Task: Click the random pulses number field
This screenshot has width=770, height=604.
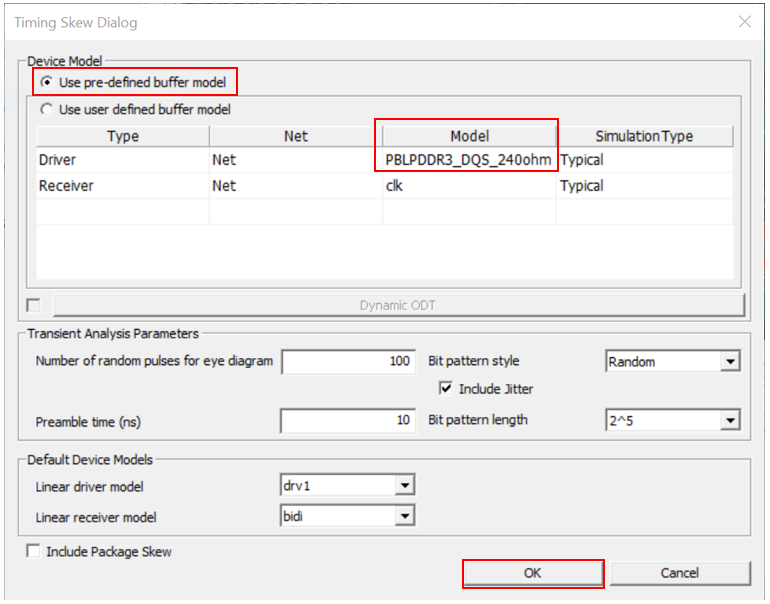Action: 348,362
